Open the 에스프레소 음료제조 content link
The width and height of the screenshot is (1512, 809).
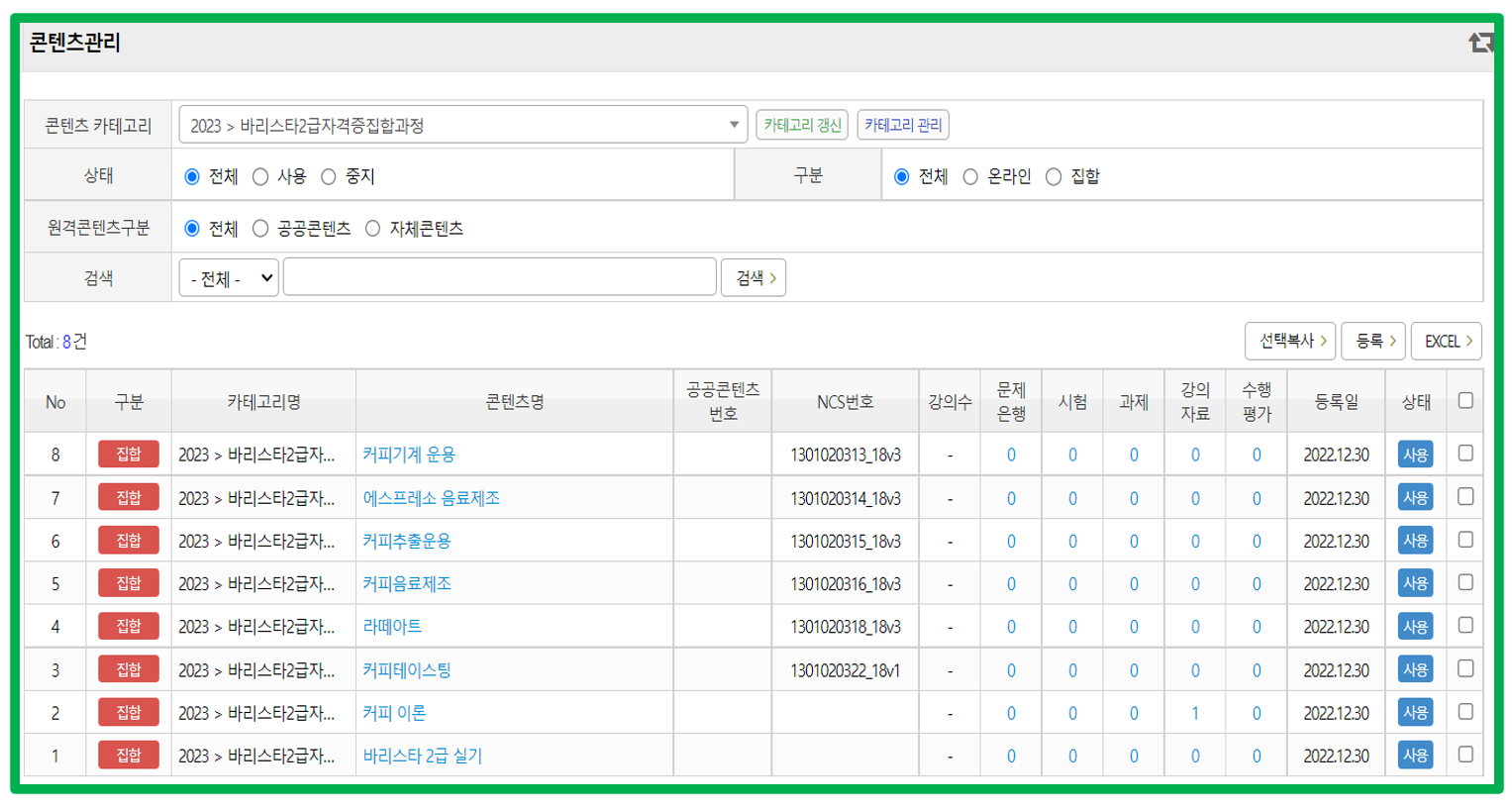coord(431,498)
